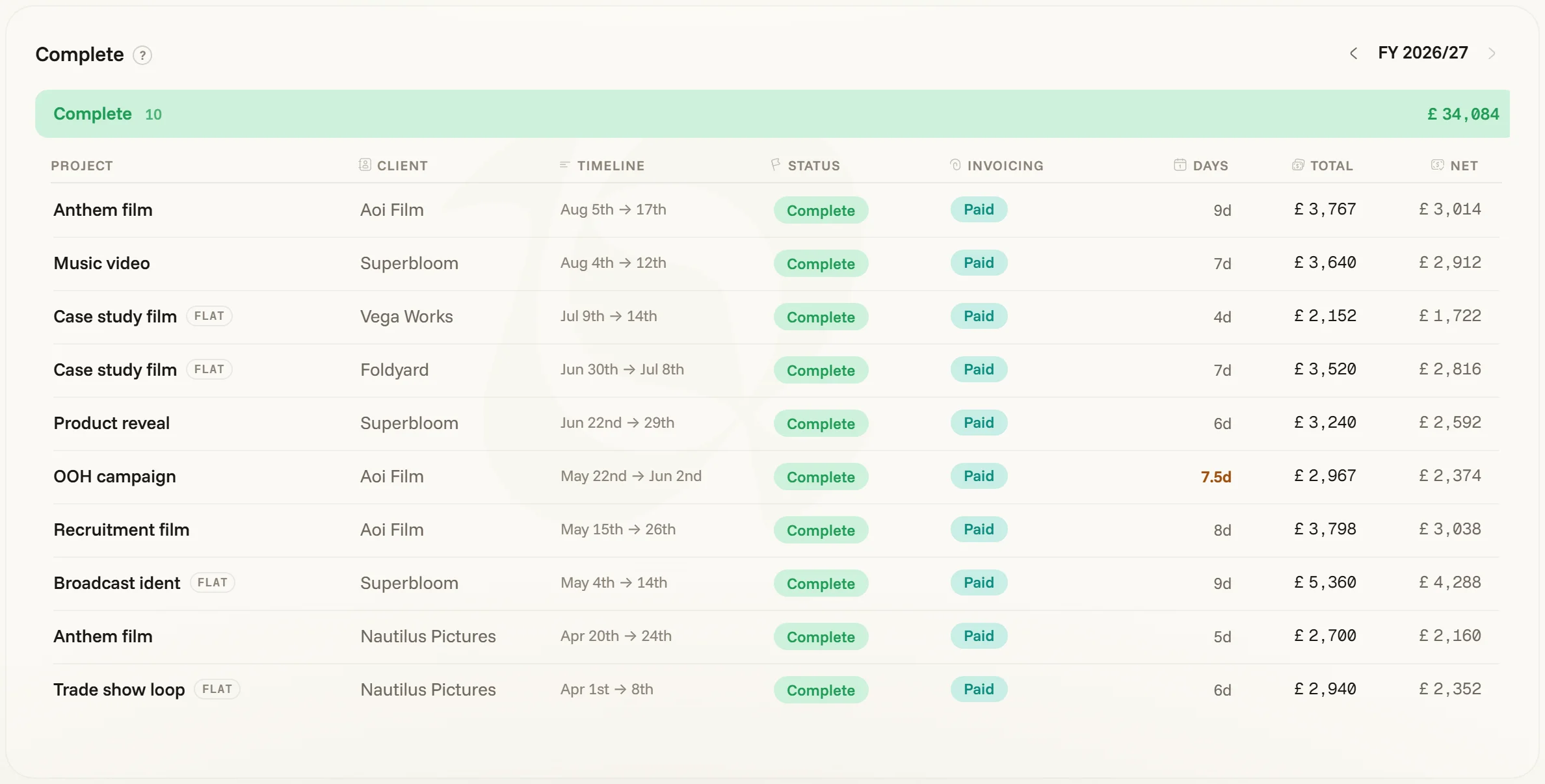Image resolution: width=1545 pixels, height=784 pixels.
Task: Click Complete status badge for Product reveal
Action: point(821,423)
